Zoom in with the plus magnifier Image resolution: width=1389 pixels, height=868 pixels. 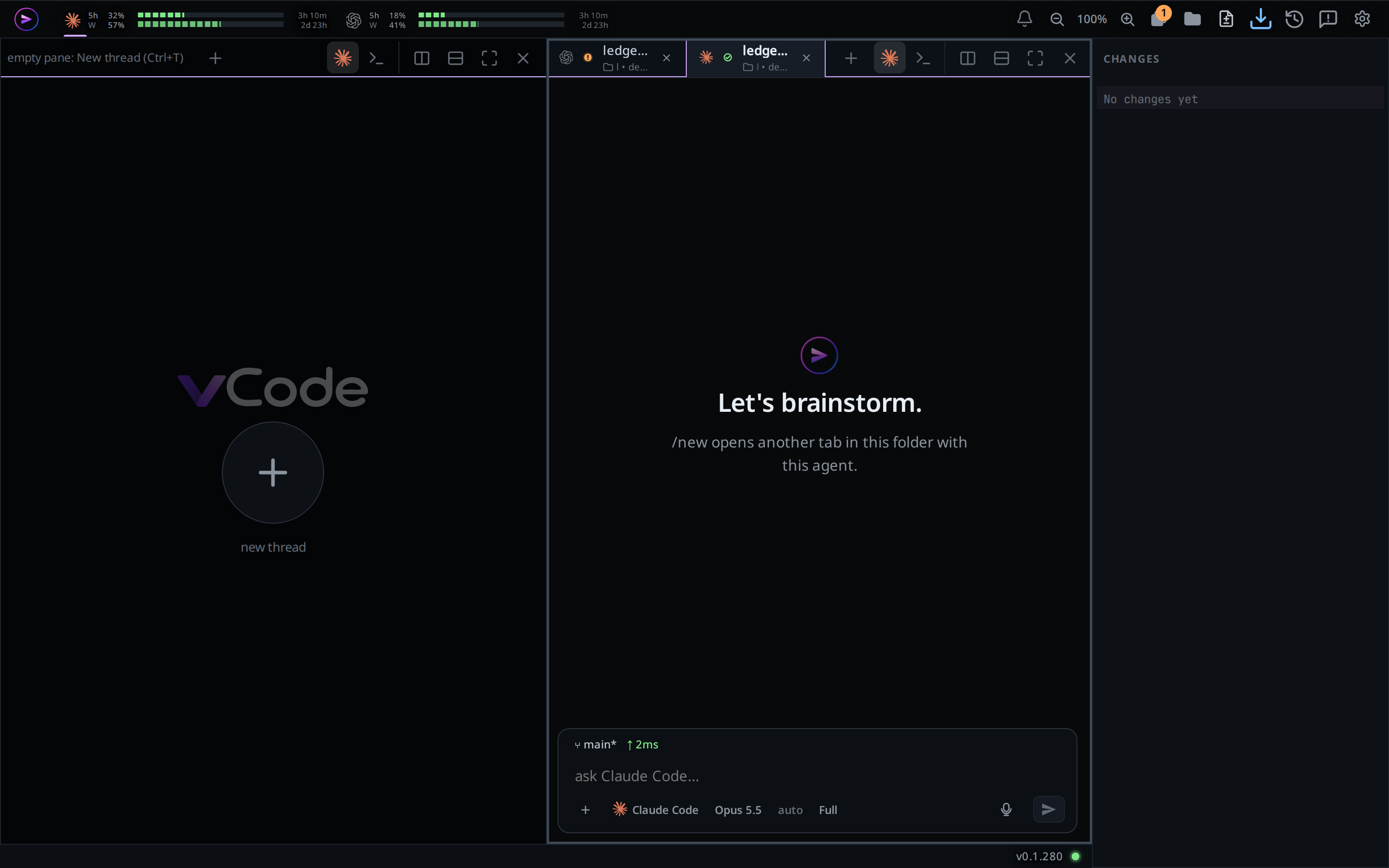[x=1127, y=19]
